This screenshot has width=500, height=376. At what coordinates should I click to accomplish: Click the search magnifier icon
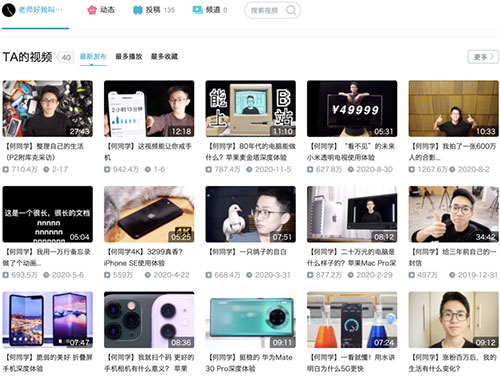(291, 10)
